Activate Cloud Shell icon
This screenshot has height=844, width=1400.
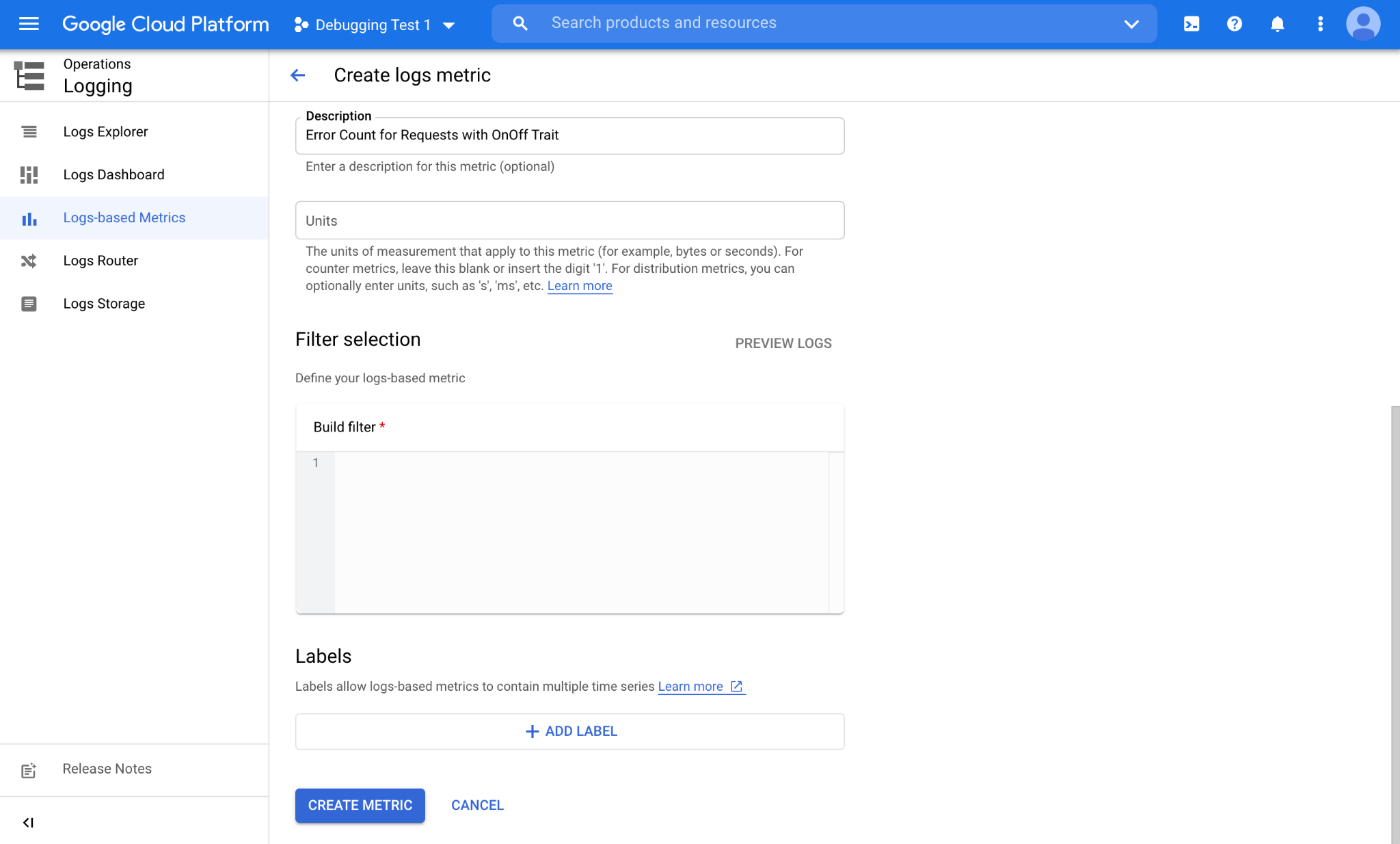pyautogui.click(x=1192, y=24)
